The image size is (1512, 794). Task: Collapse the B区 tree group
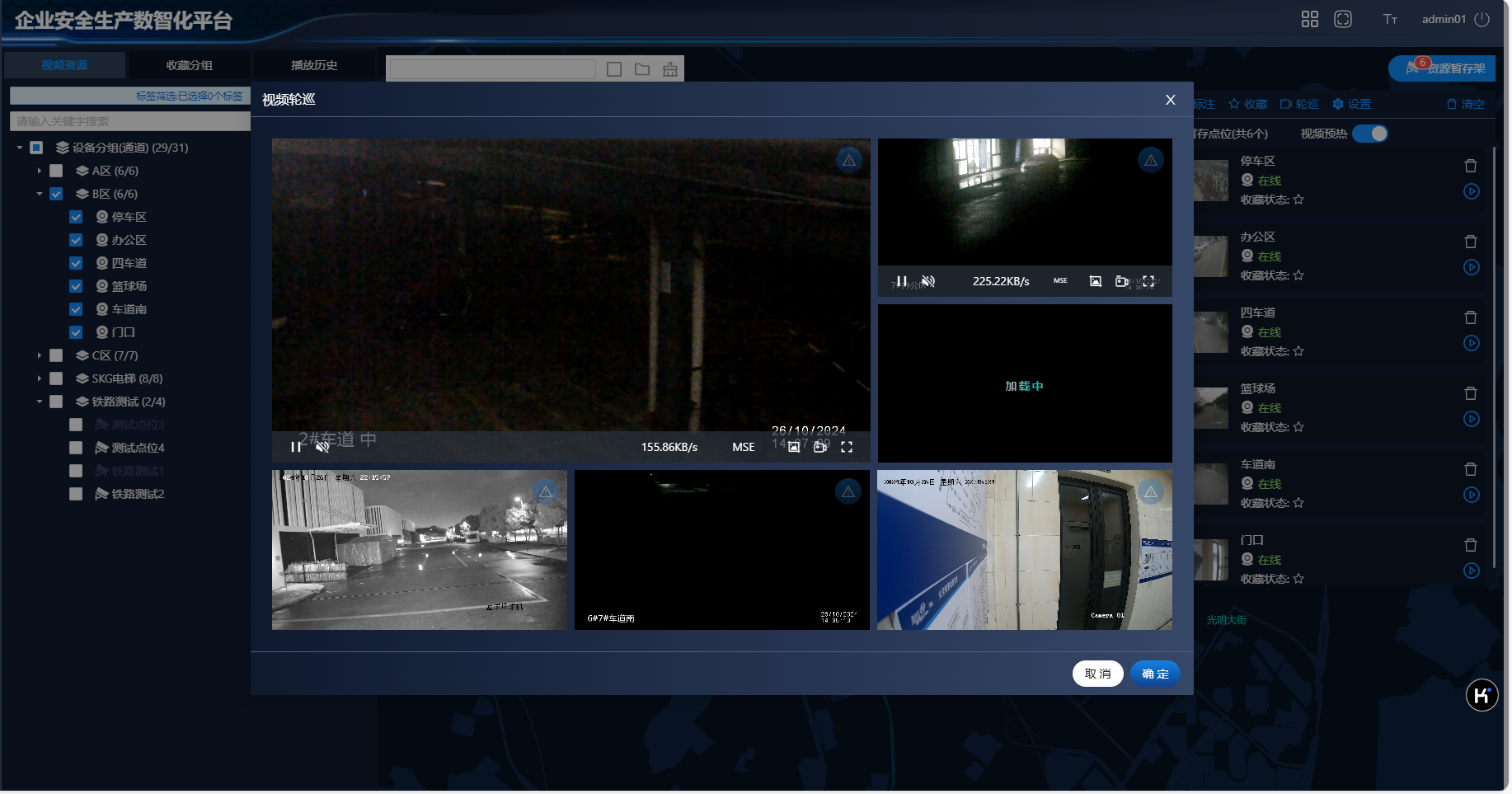click(39, 194)
